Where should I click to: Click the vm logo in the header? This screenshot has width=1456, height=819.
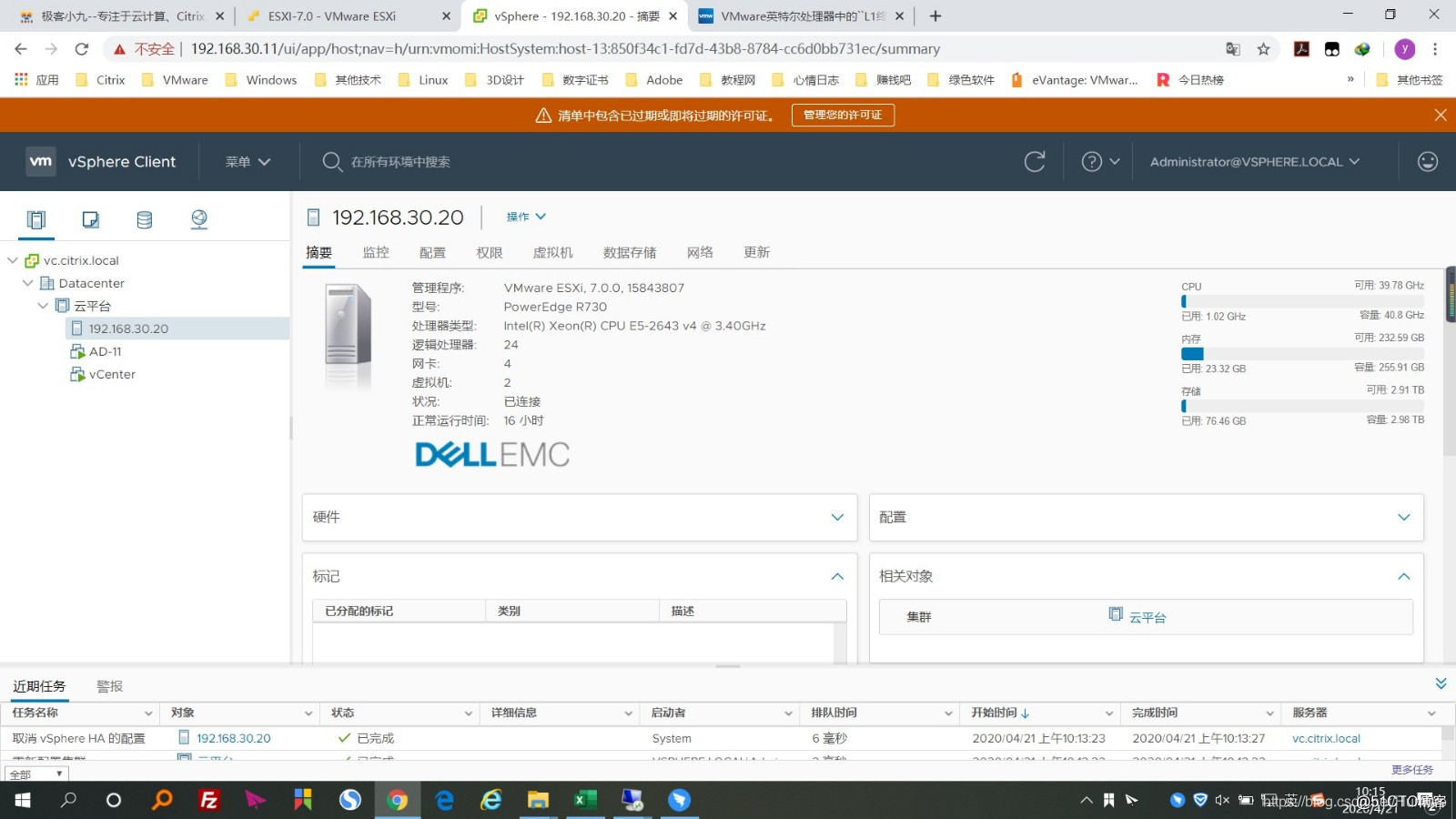41,161
